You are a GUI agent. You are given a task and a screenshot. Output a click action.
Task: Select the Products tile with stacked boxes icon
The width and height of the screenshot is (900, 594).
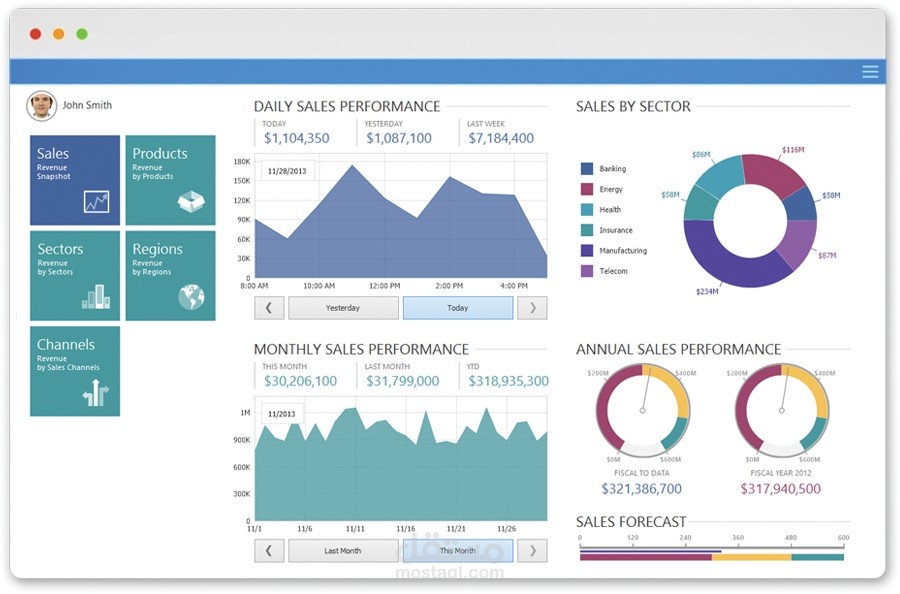(170, 180)
